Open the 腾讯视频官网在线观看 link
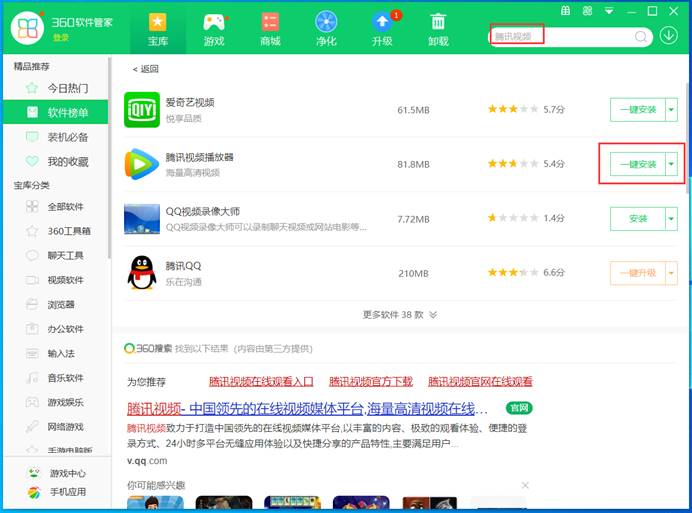The image size is (692, 513). point(480,381)
